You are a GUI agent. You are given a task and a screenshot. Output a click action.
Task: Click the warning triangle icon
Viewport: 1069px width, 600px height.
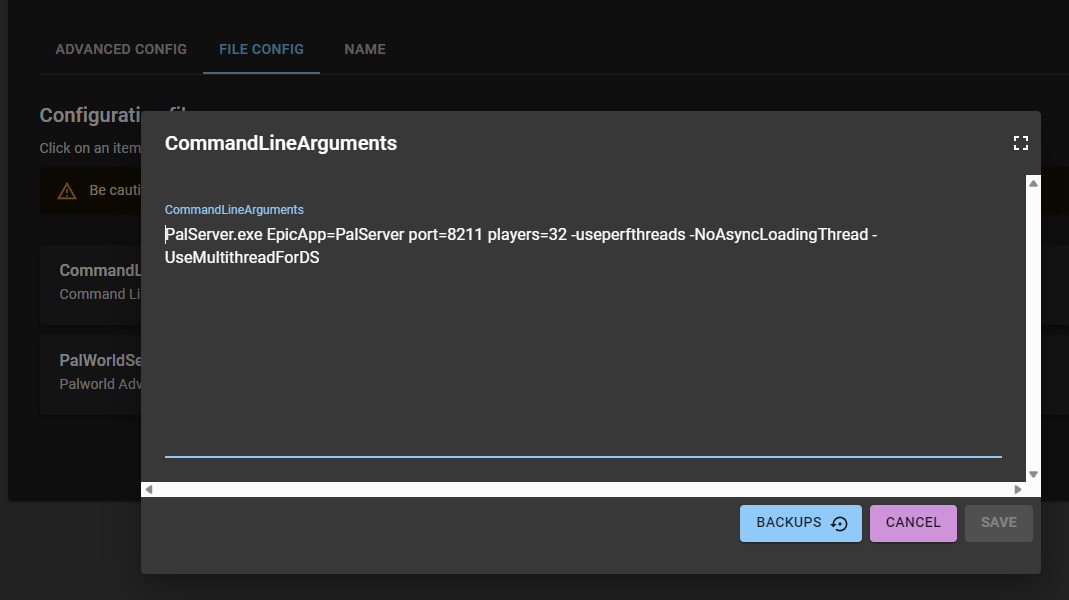[x=67, y=191]
